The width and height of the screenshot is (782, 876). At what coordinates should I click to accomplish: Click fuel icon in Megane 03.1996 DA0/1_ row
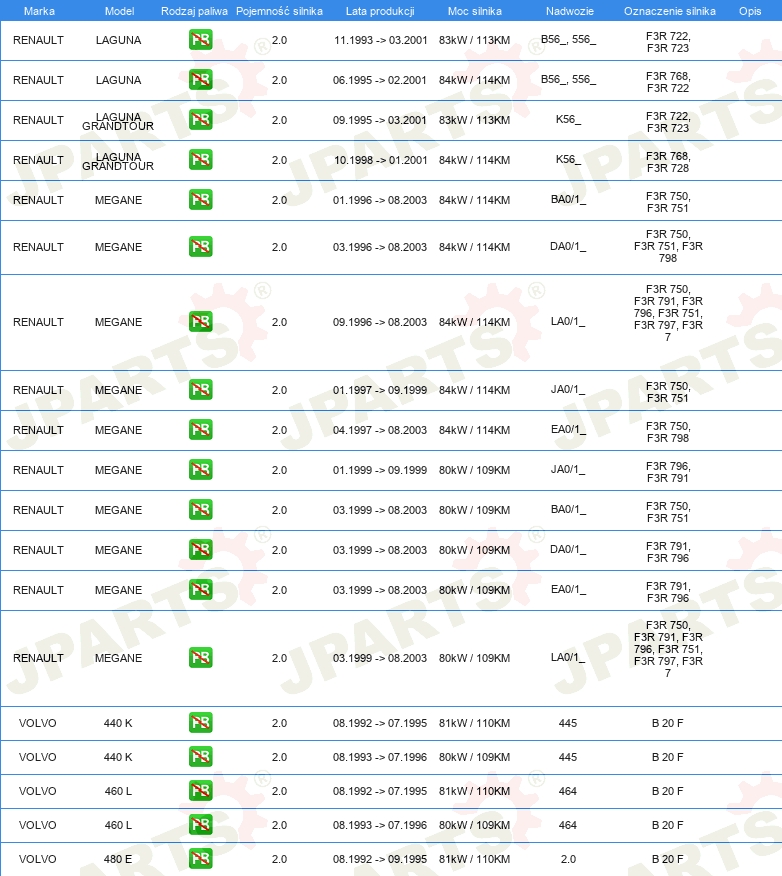click(201, 246)
